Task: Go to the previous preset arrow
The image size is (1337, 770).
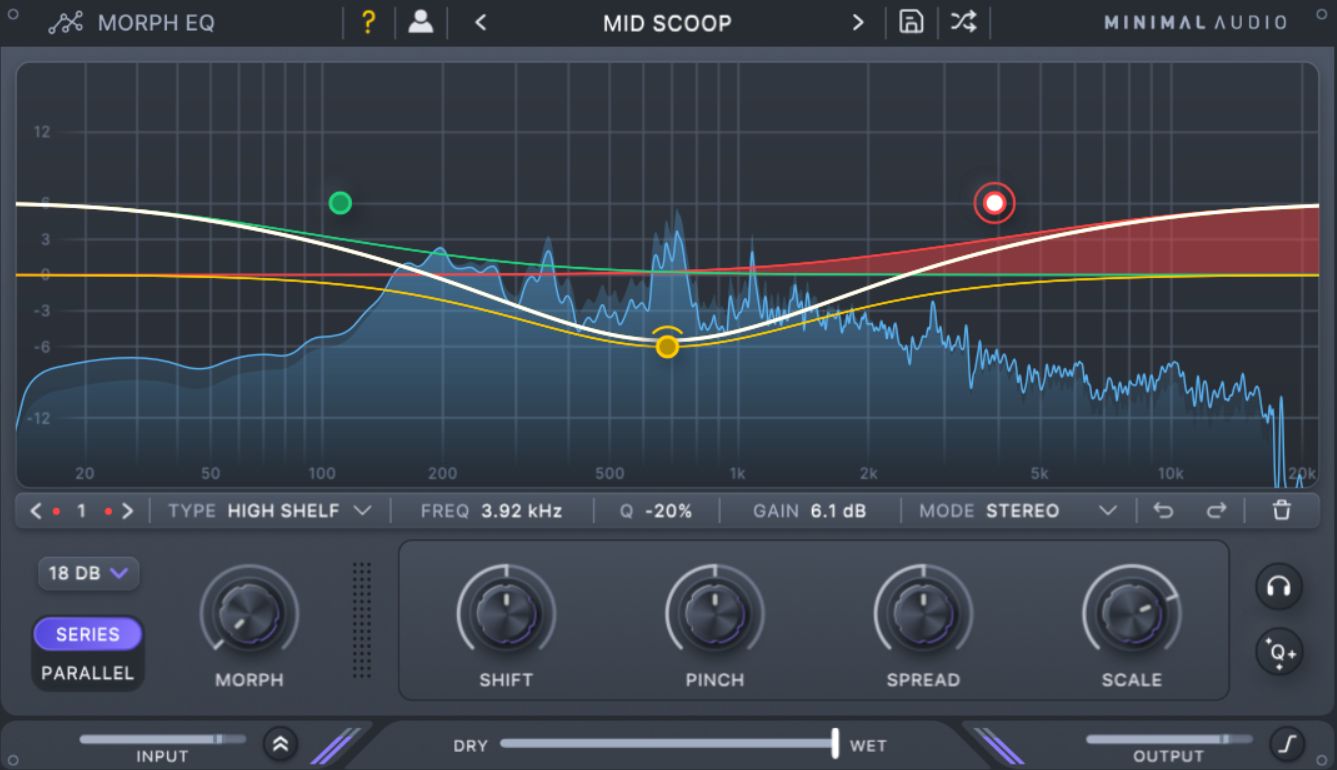Action: tap(481, 22)
